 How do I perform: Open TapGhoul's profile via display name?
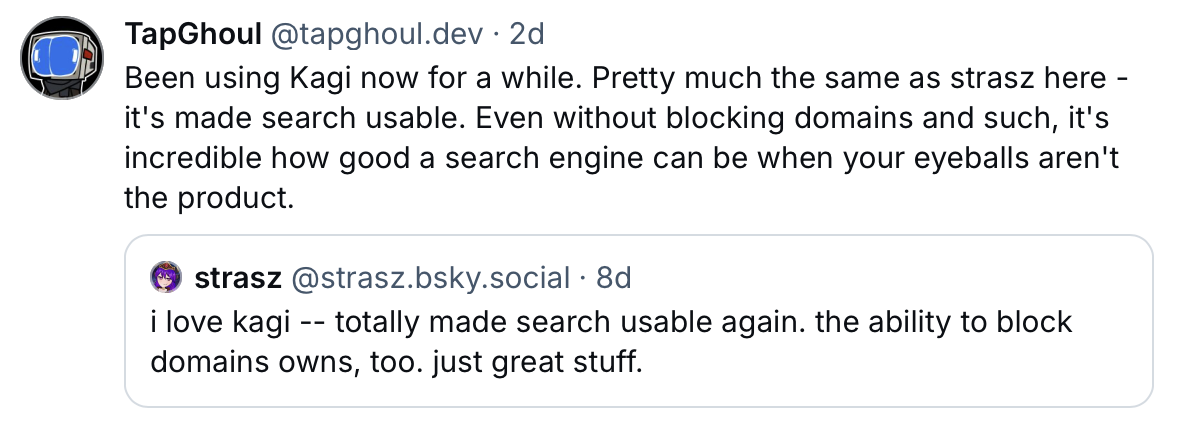(x=190, y=35)
